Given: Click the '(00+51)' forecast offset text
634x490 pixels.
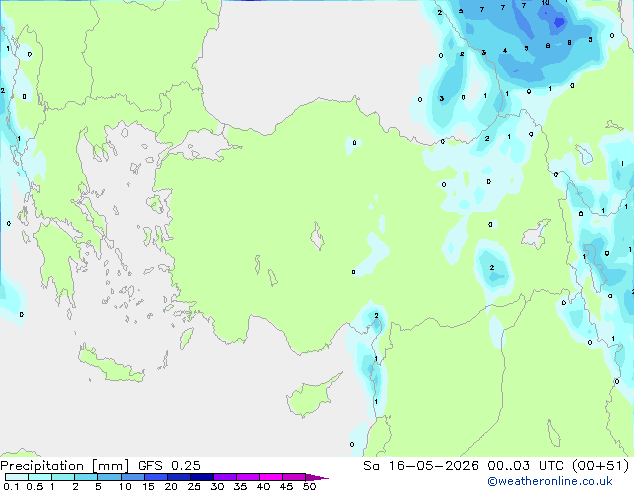Looking at the screenshot, I should coord(601,466).
